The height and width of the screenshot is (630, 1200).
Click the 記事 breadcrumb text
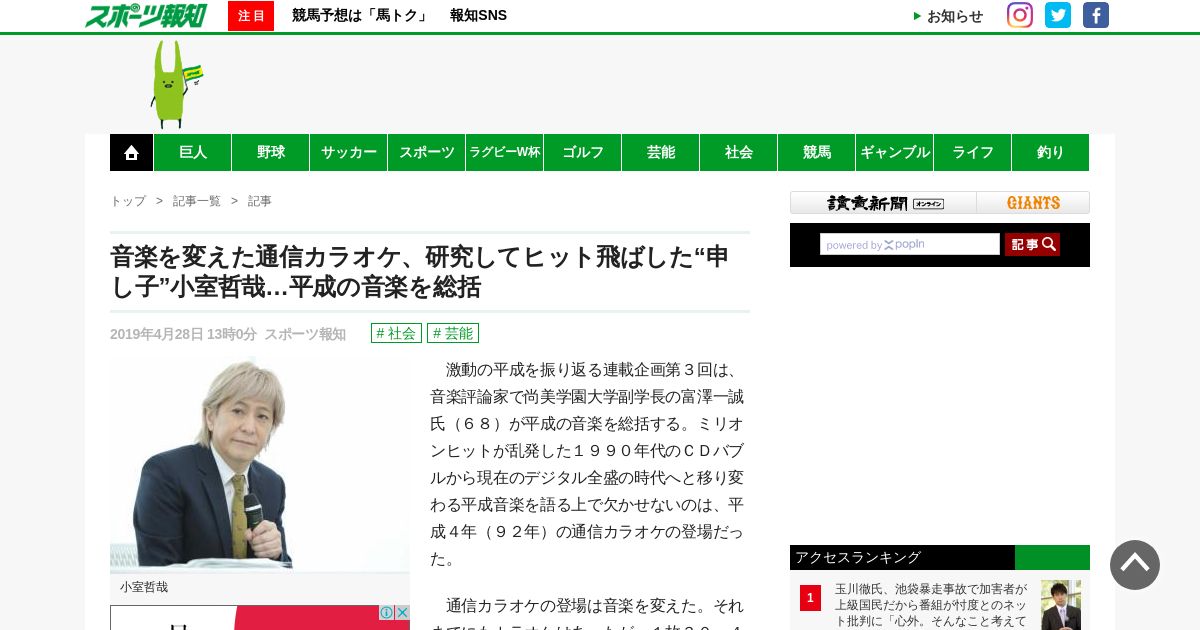[259, 201]
